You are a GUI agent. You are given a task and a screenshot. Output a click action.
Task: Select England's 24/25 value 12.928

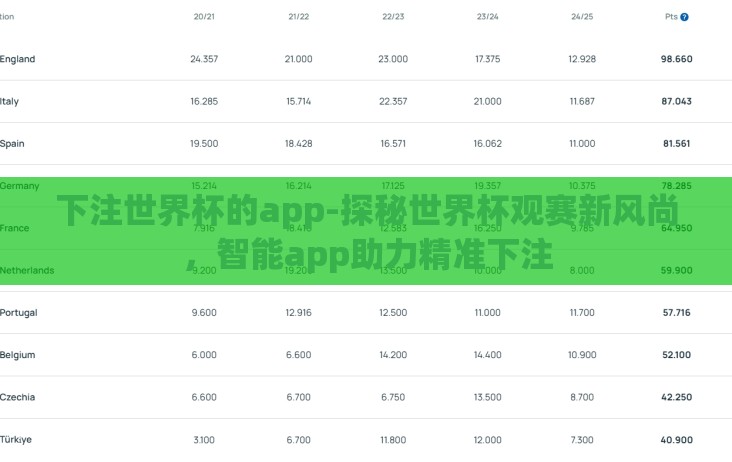[582, 59]
